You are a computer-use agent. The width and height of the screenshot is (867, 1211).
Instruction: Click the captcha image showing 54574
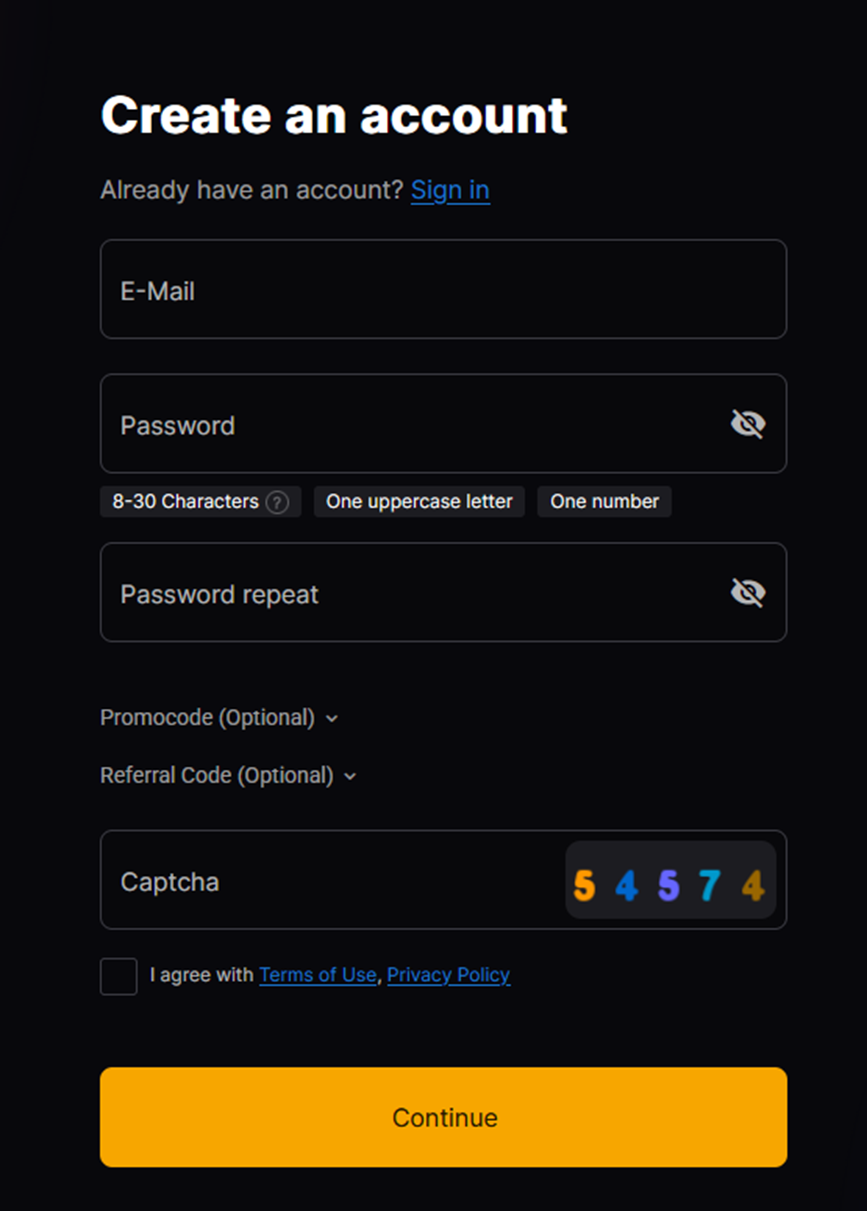(670, 881)
